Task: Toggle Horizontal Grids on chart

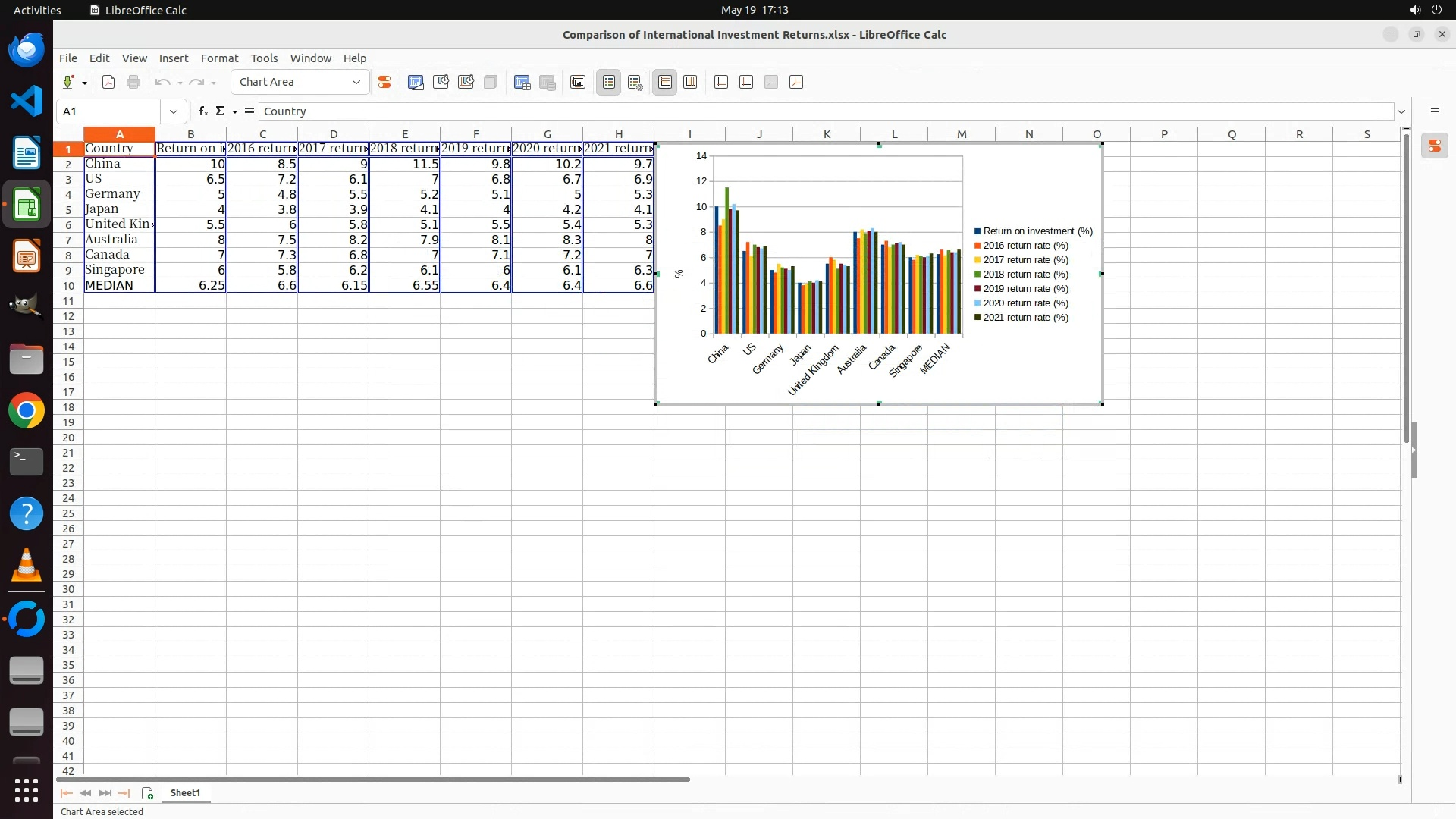Action: [x=665, y=82]
